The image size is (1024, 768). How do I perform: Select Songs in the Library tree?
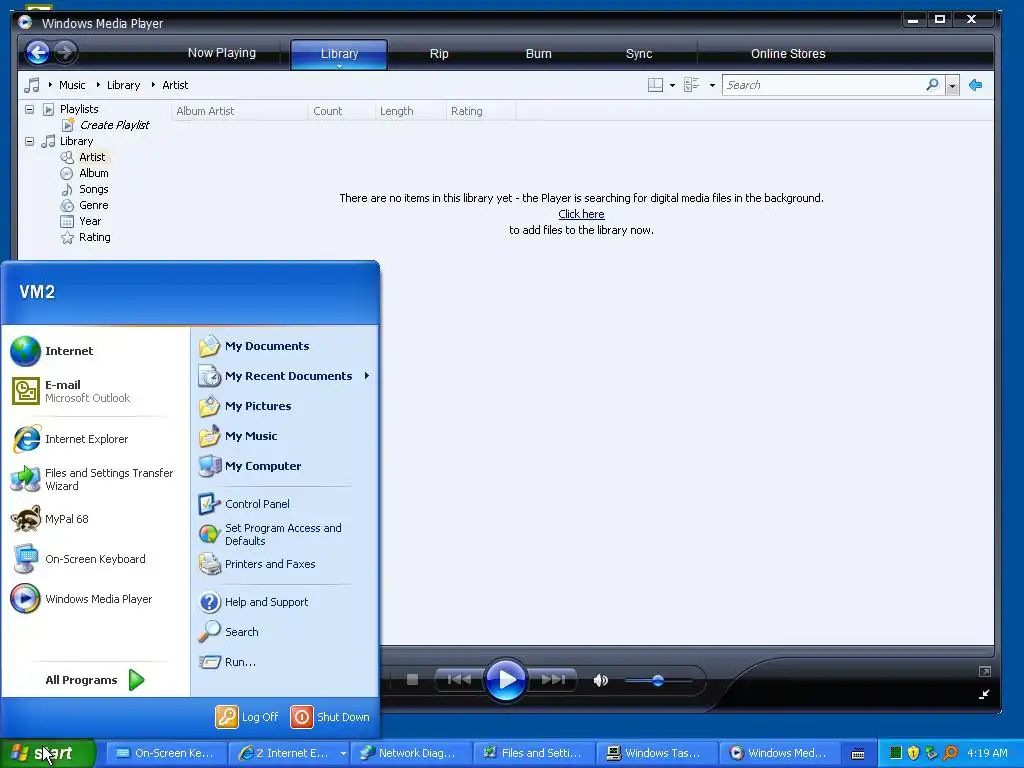tap(93, 189)
